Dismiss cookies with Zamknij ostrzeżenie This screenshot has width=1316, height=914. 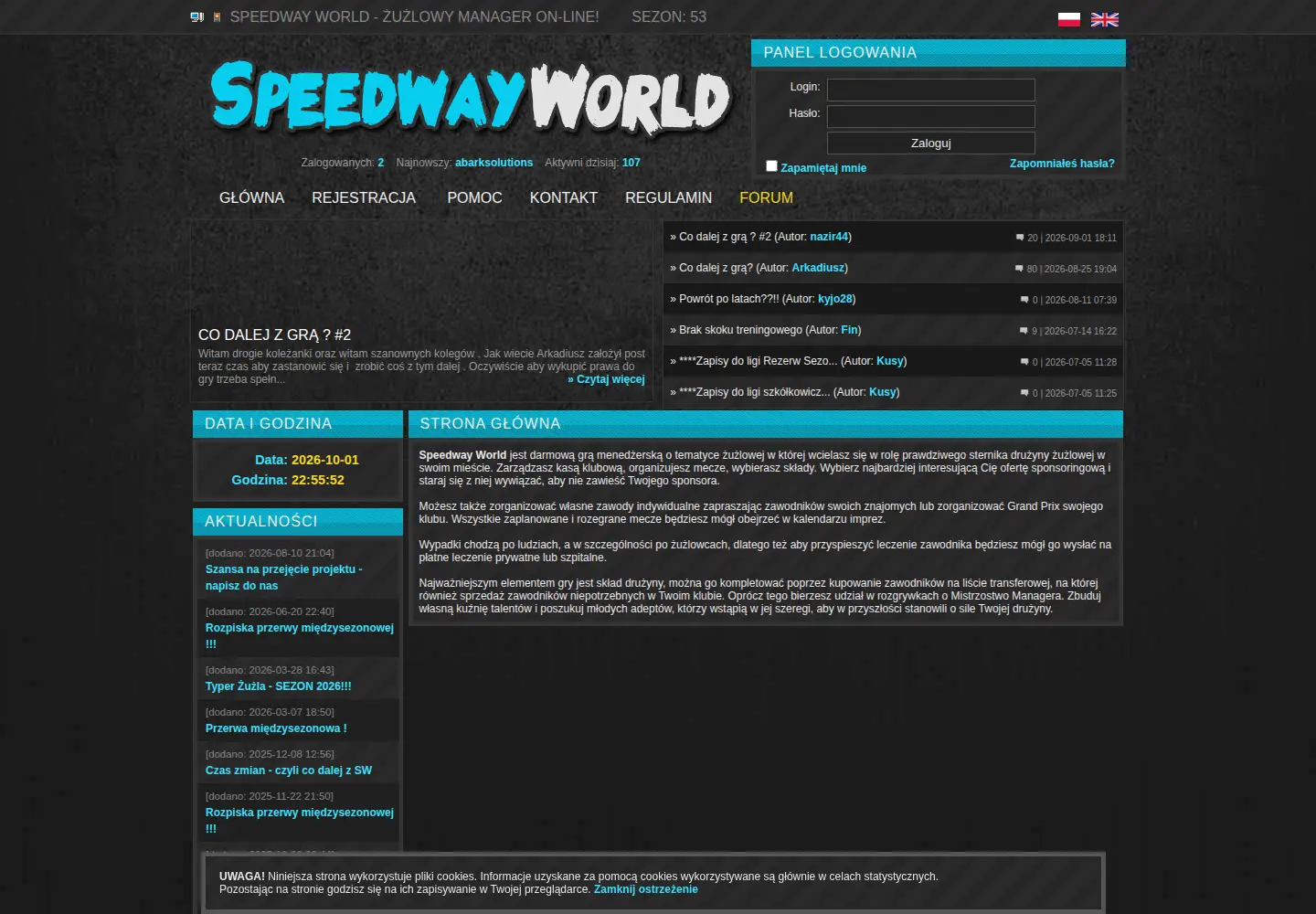click(645, 889)
